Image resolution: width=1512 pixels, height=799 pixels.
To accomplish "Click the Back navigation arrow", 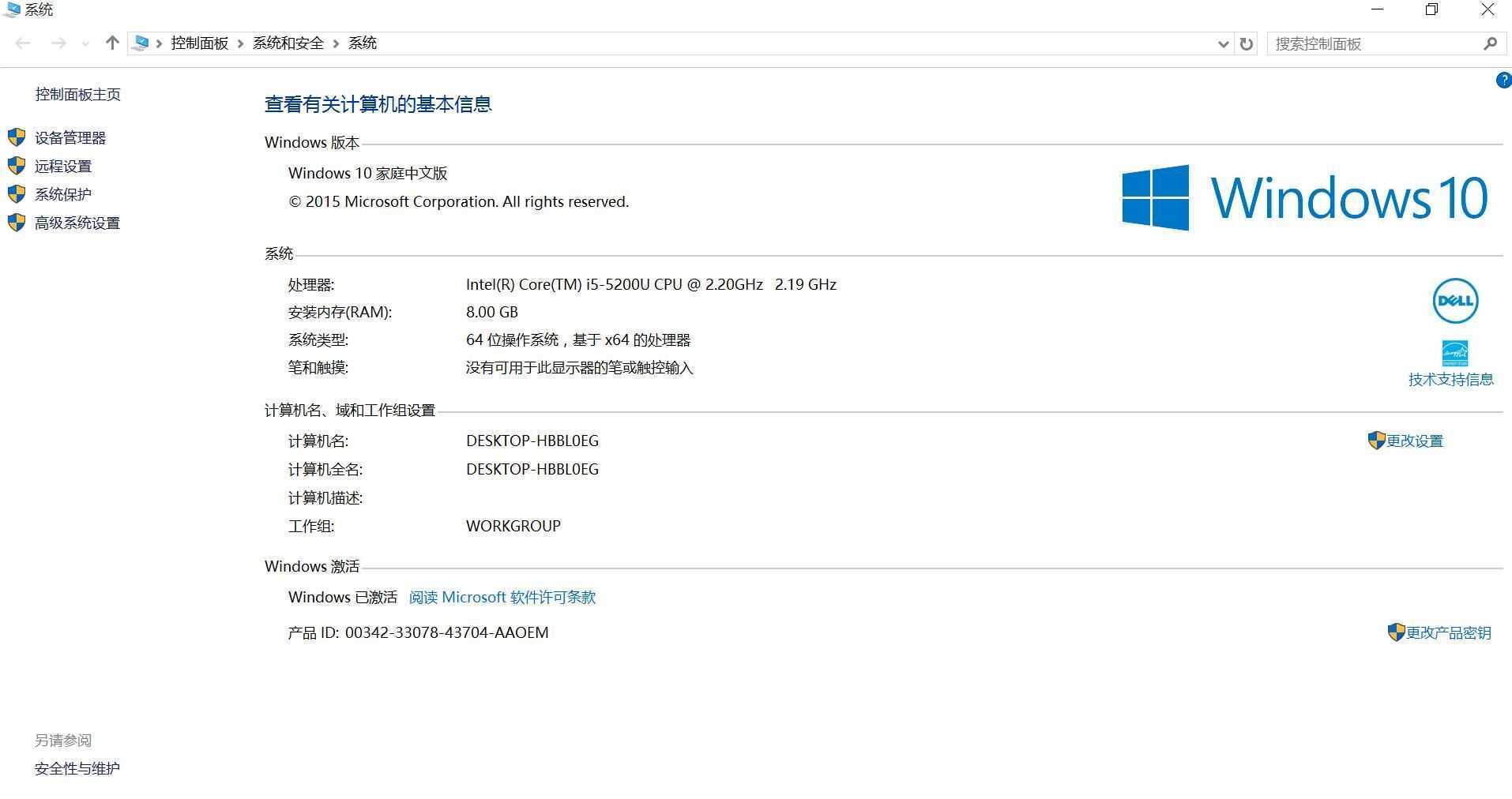I will [23, 43].
